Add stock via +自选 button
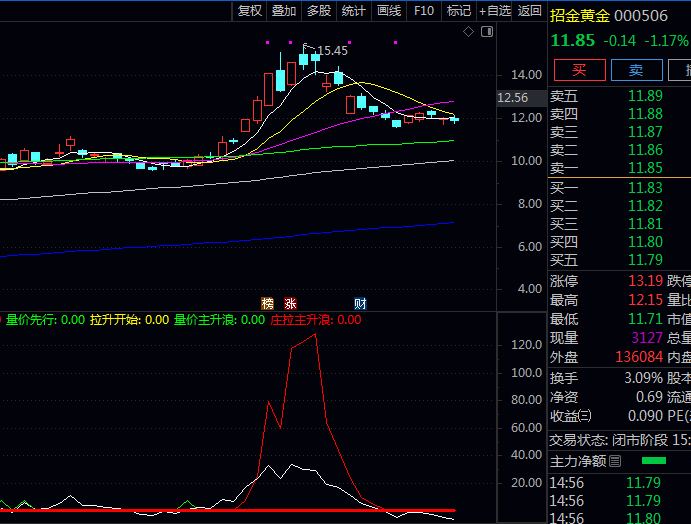691x524 pixels. (495, 11)
